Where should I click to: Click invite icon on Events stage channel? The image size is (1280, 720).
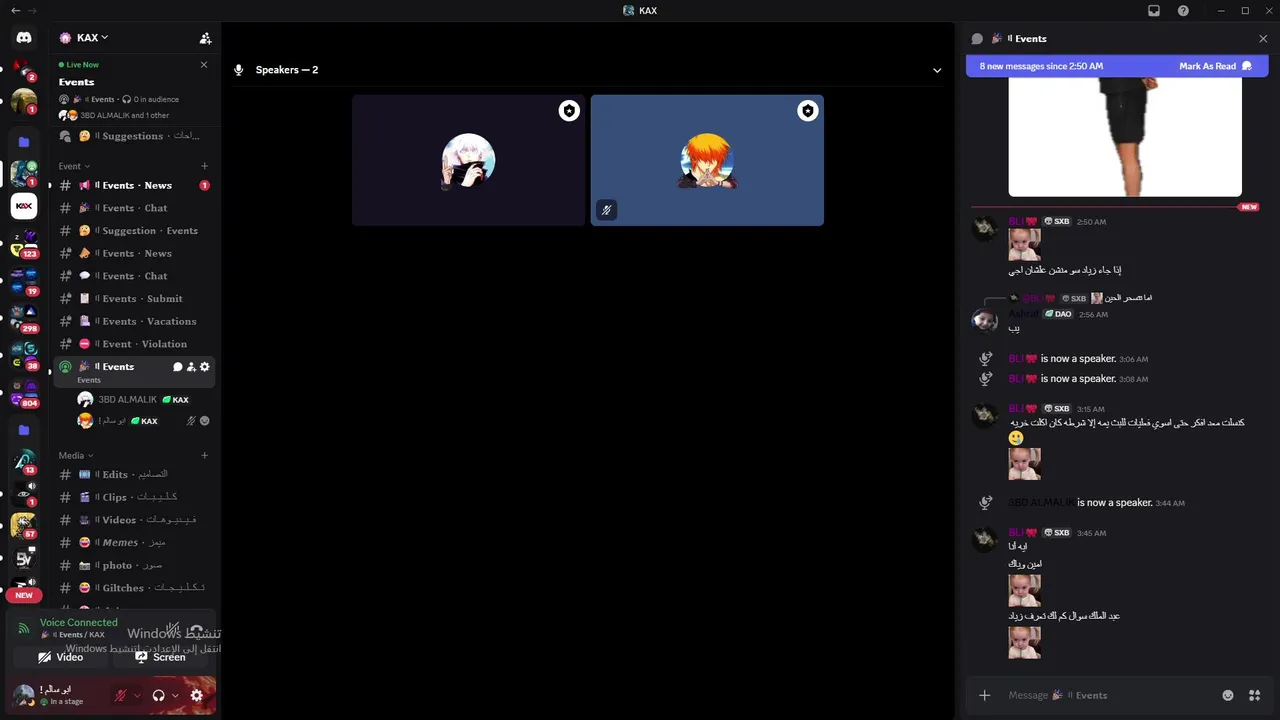191,367
